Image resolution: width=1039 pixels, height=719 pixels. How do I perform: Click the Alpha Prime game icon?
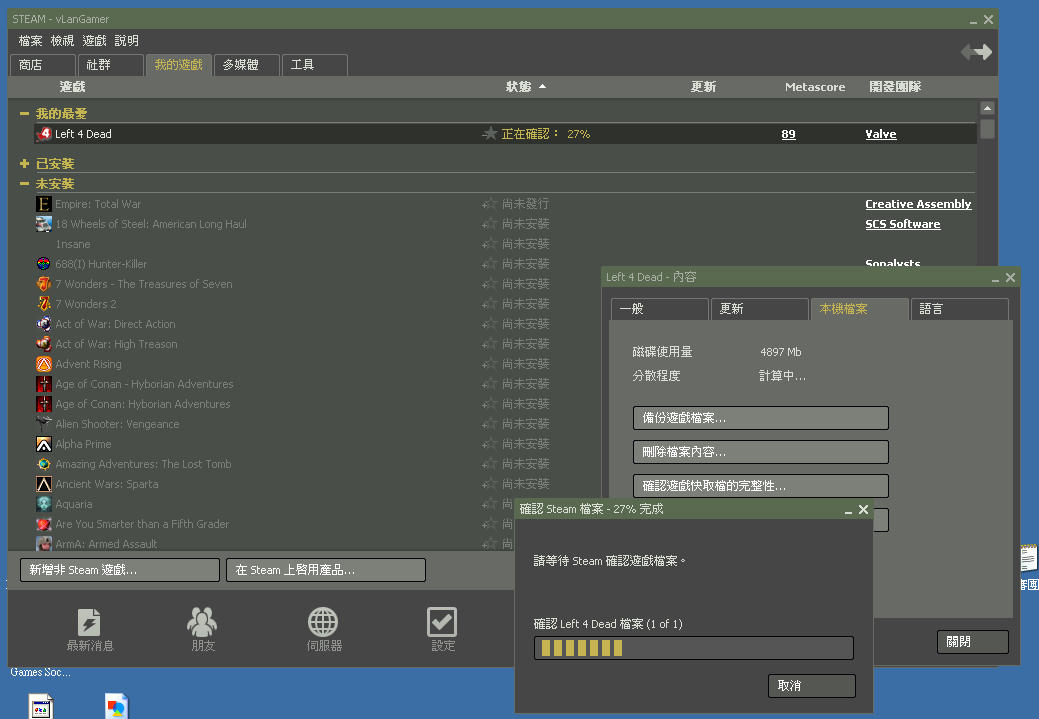tap(44, 444)
